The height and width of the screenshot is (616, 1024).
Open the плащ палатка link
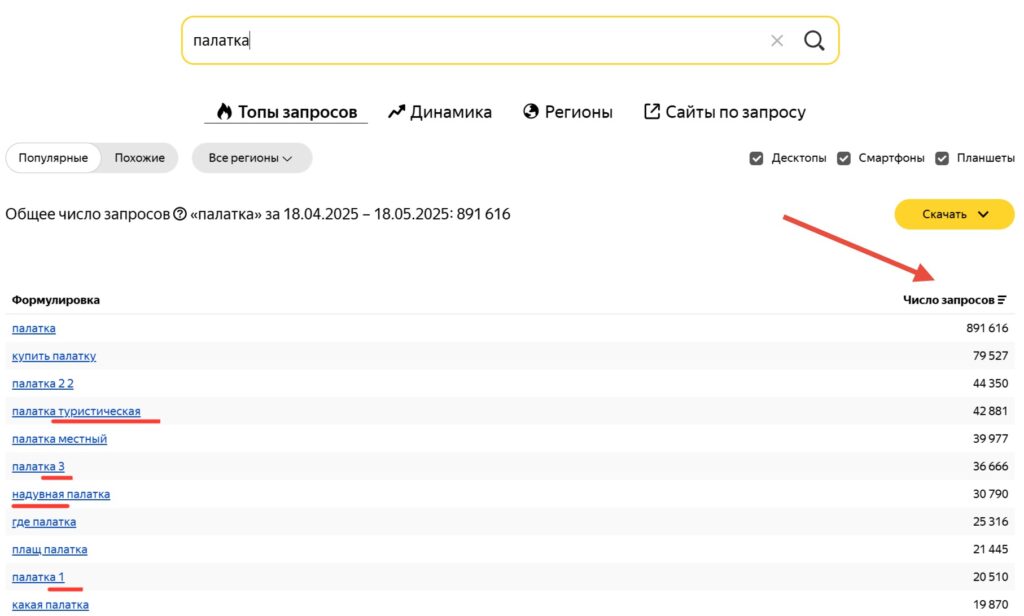[x=50, y=549]
